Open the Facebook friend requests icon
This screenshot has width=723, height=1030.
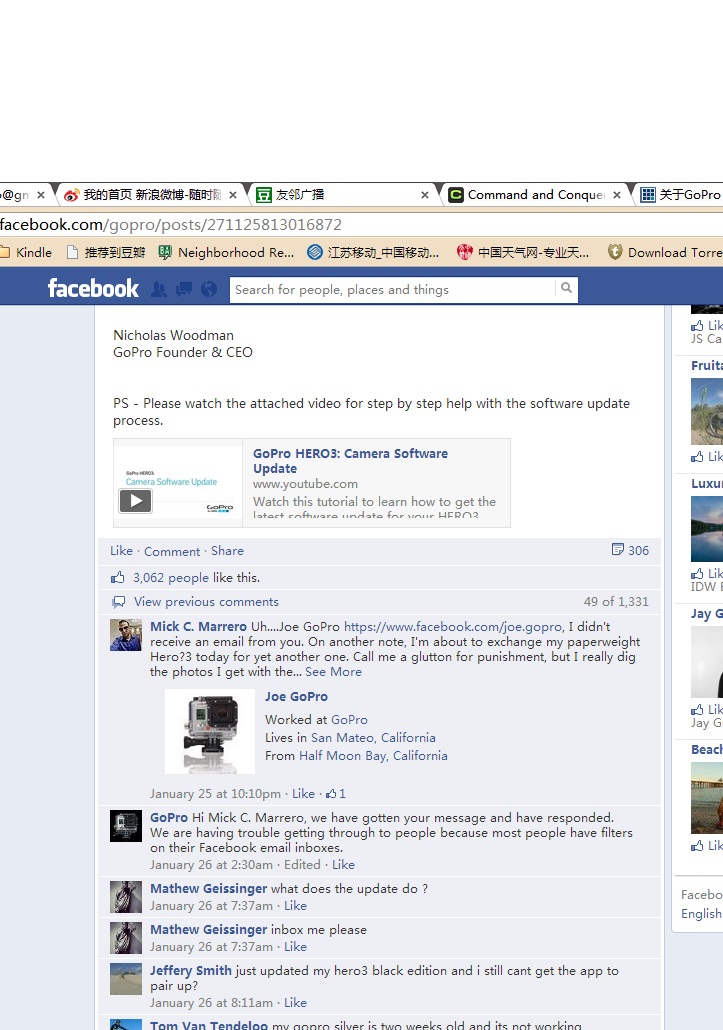159,289
